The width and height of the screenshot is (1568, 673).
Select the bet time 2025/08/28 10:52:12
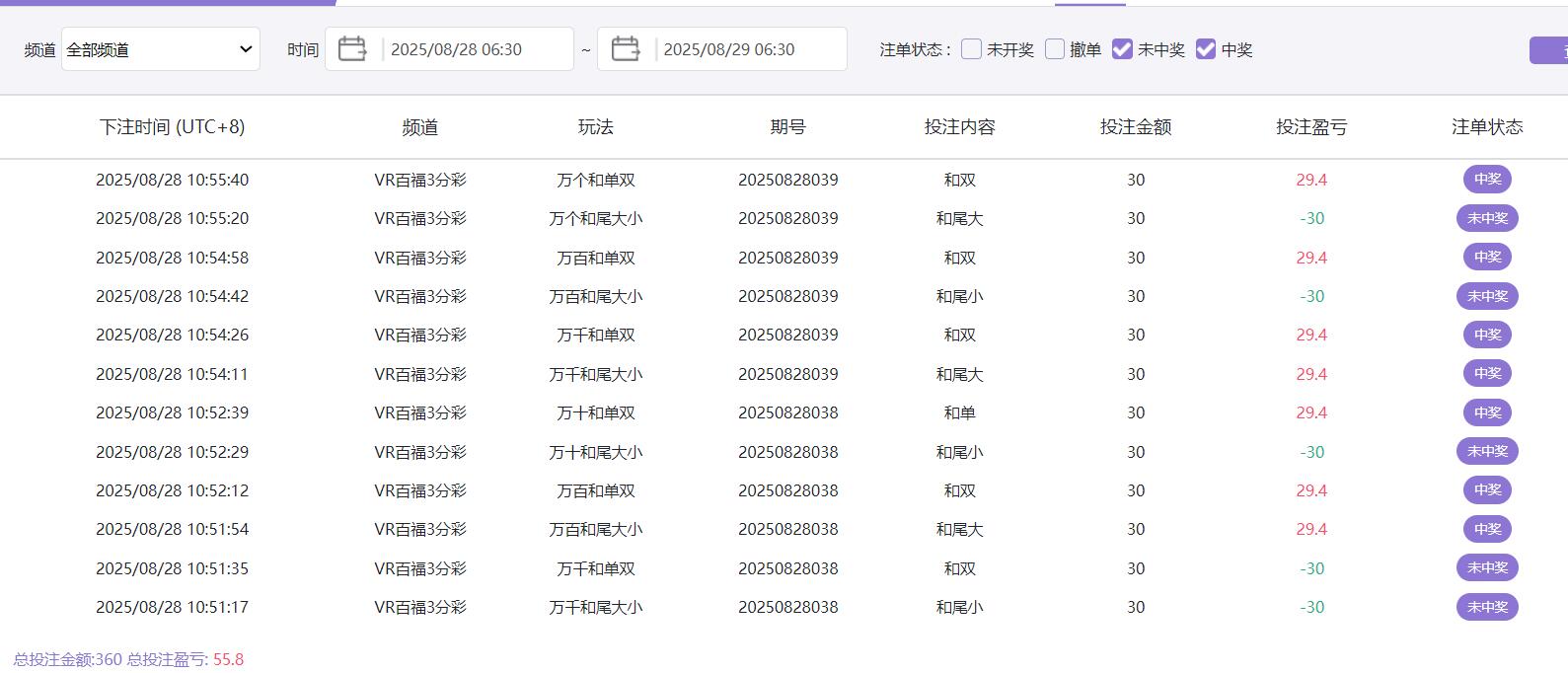pyautogui.click(x=172, y=490)
